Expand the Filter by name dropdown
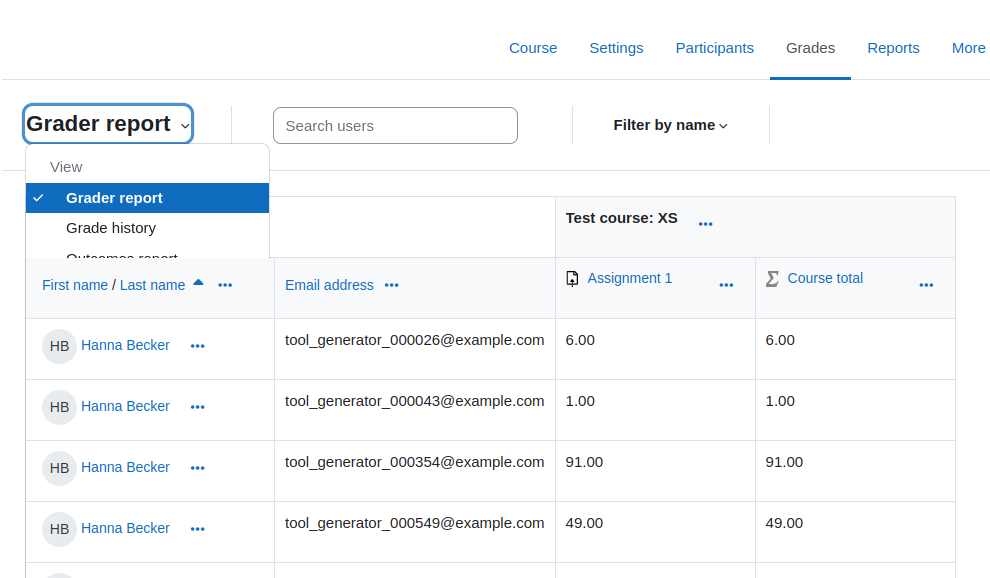This screenshot has height=578, width=990. pyautogui.click(x=671, y=125)
